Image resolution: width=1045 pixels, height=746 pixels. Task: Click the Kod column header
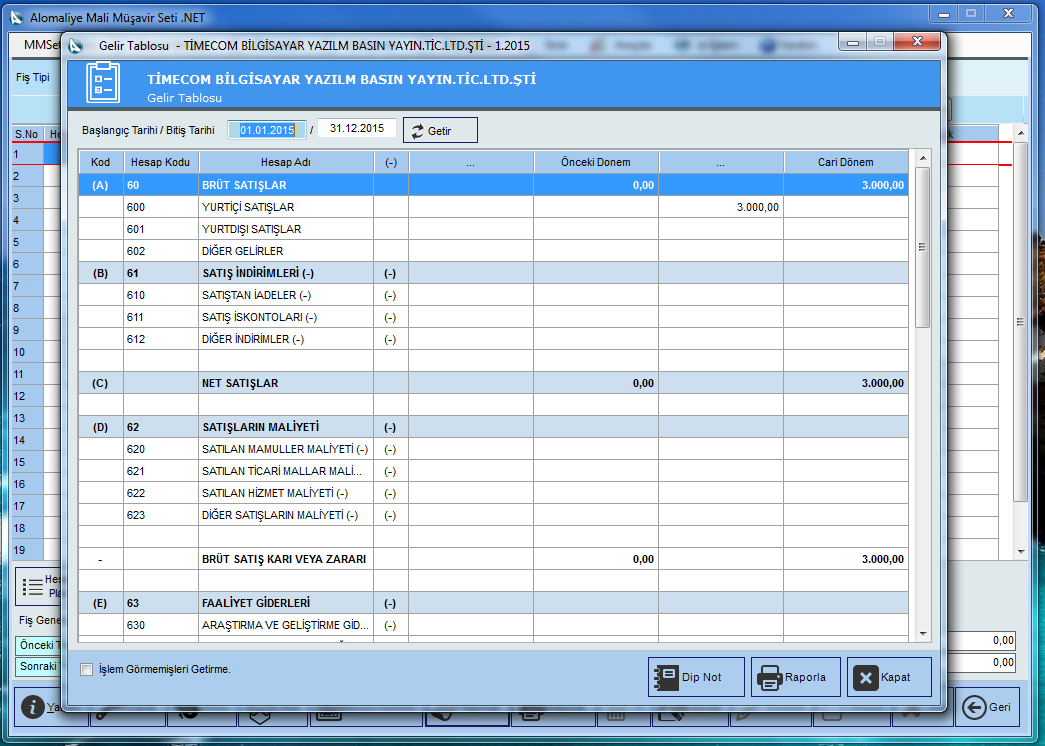coord(101,162)
